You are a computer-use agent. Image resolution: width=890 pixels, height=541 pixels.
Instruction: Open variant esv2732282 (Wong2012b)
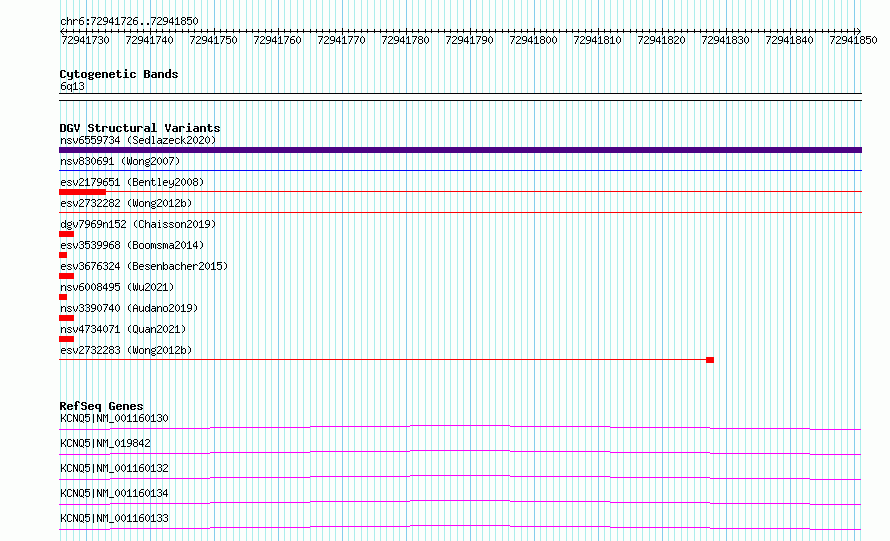pyautogui.click(x=126, y=203)
